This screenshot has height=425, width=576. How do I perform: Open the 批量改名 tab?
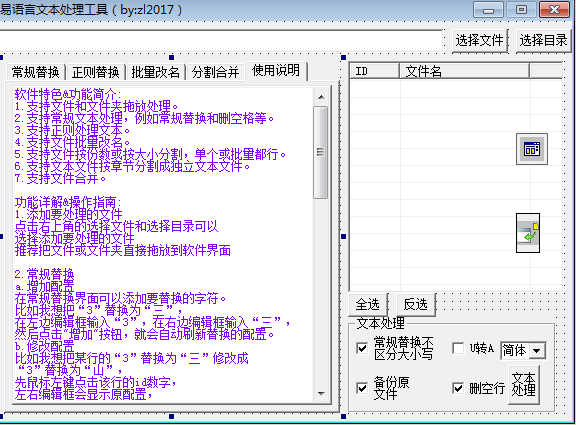pyautogui.click(x=155, y=72)
